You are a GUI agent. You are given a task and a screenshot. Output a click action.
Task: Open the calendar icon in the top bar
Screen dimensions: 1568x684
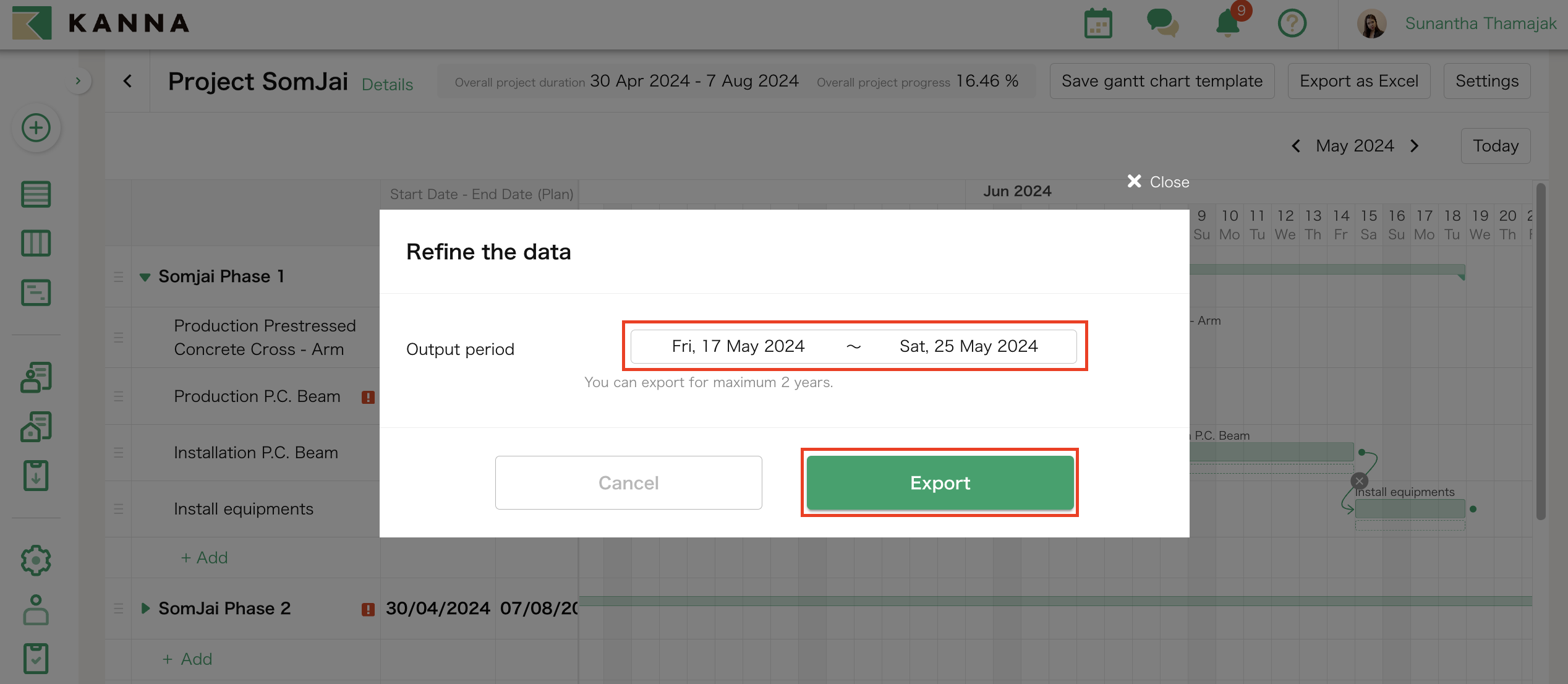[x=1098, y=23]
